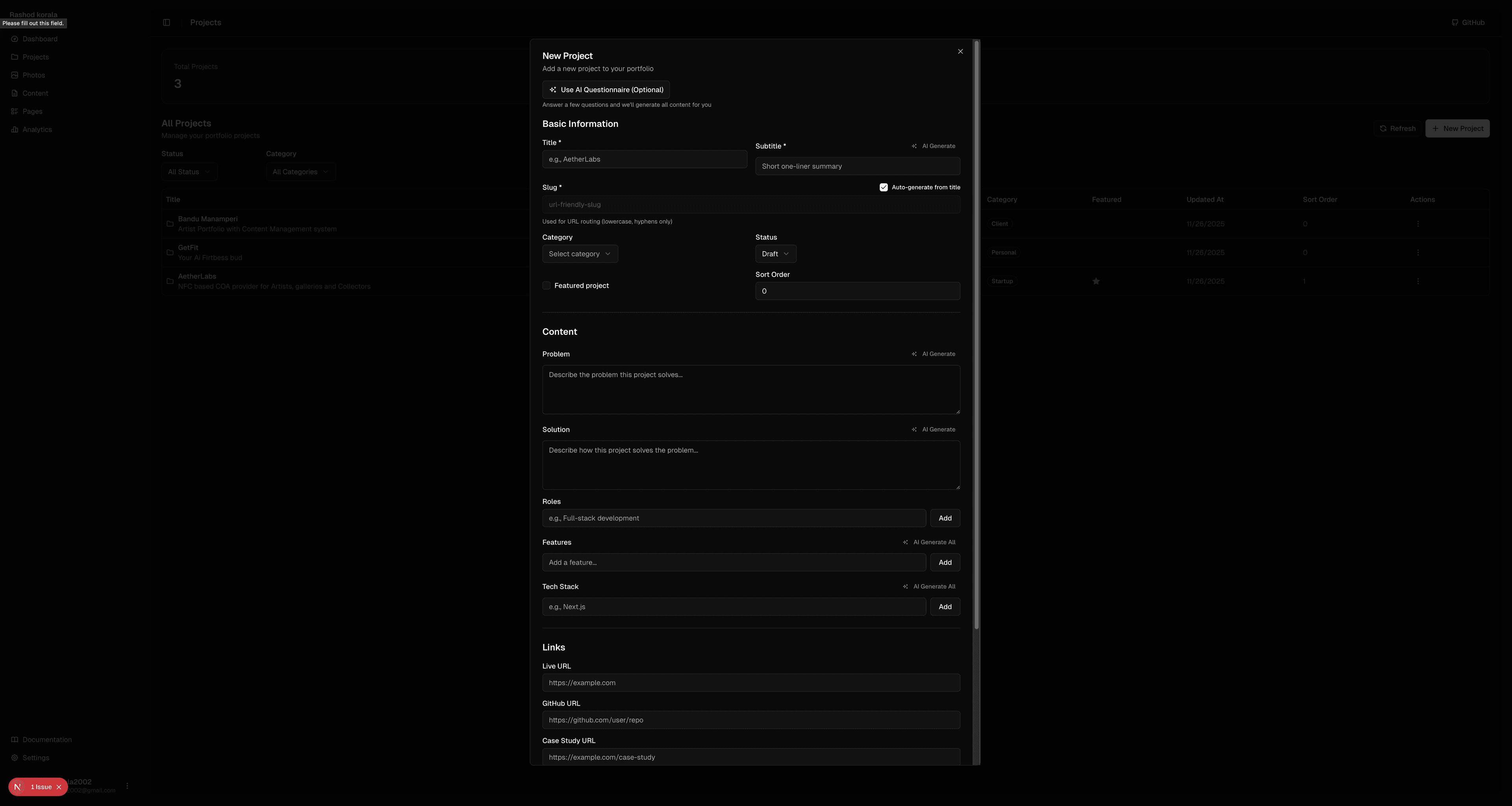Click Use AI Questionnaire (Optional)
Screen dimensions: 1512x806
click(x=605, y=89)
